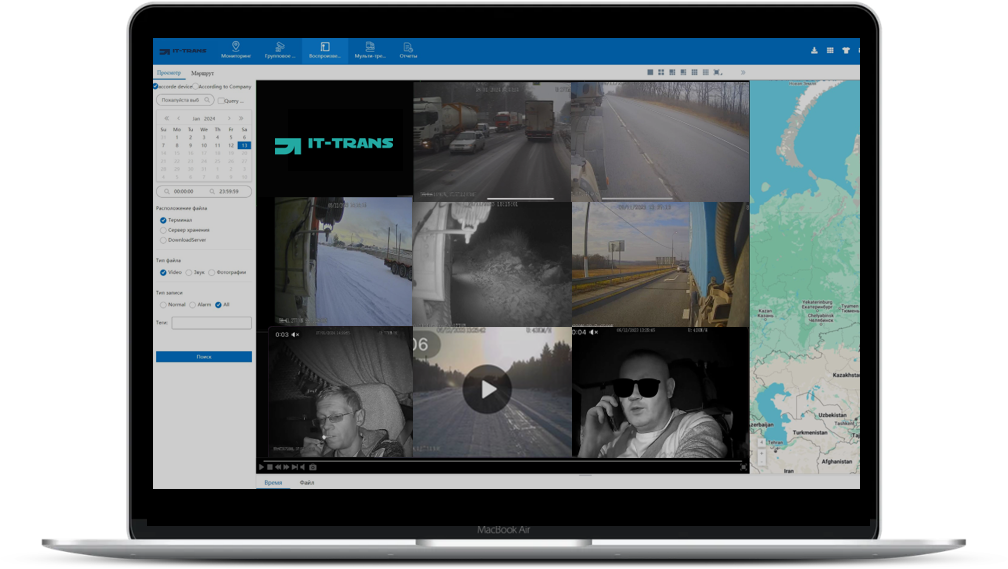1008x569 pixels.
Task: Select the four-pane grid layout icon
Action: coord(661,73)
